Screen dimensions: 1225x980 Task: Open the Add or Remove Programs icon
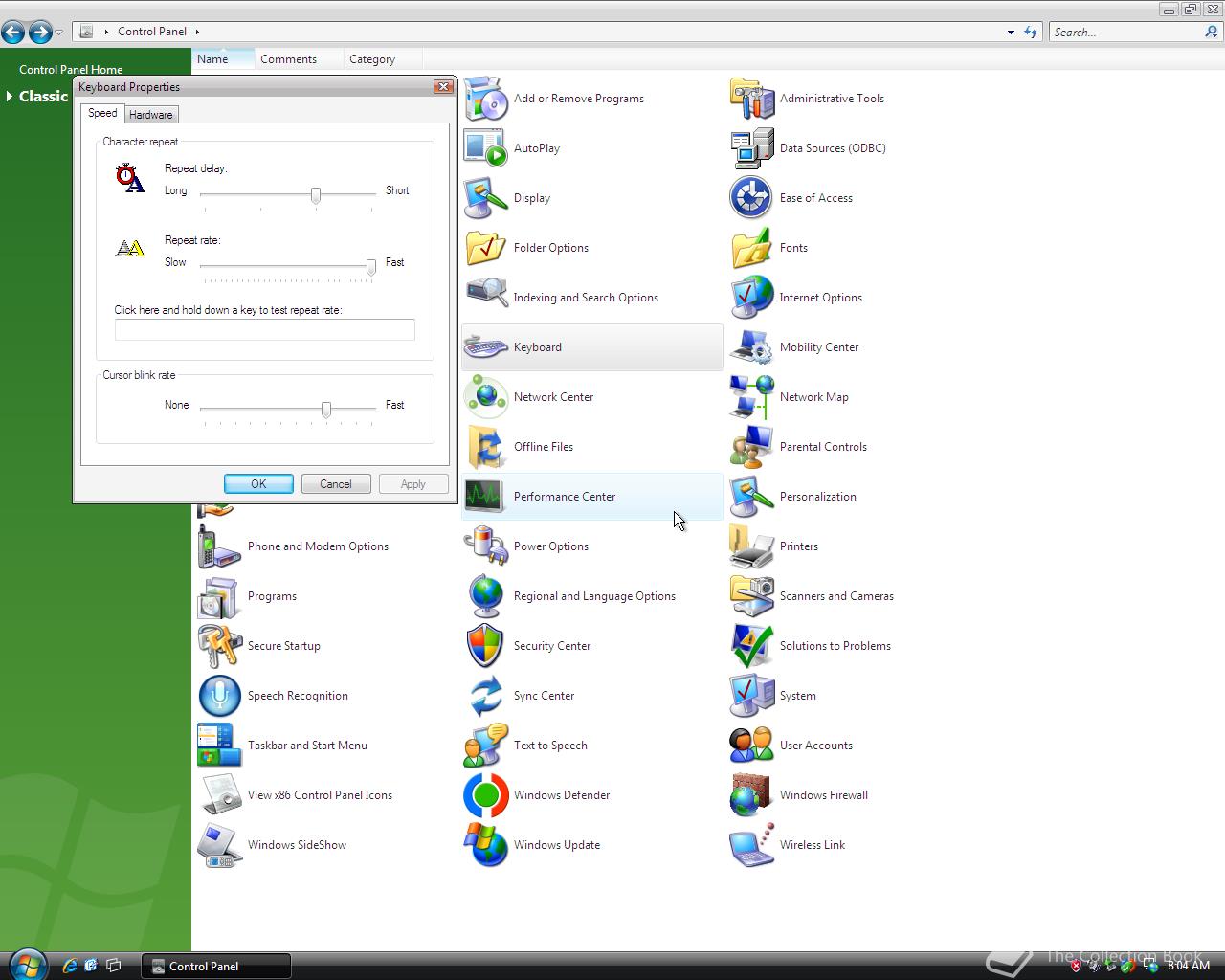click(x=486, y=99)
